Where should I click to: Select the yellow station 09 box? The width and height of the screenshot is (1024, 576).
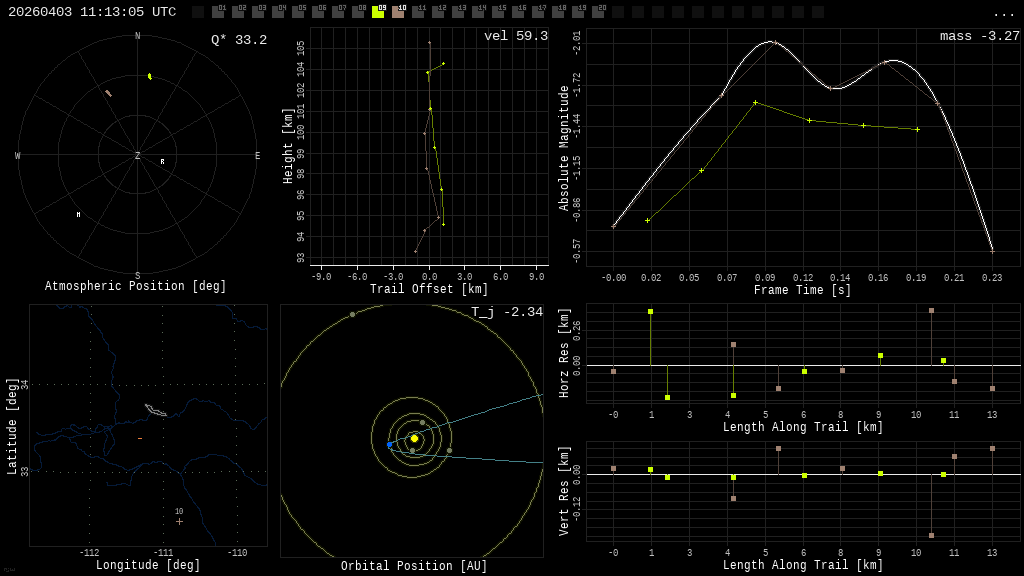[x=378, y=12]
